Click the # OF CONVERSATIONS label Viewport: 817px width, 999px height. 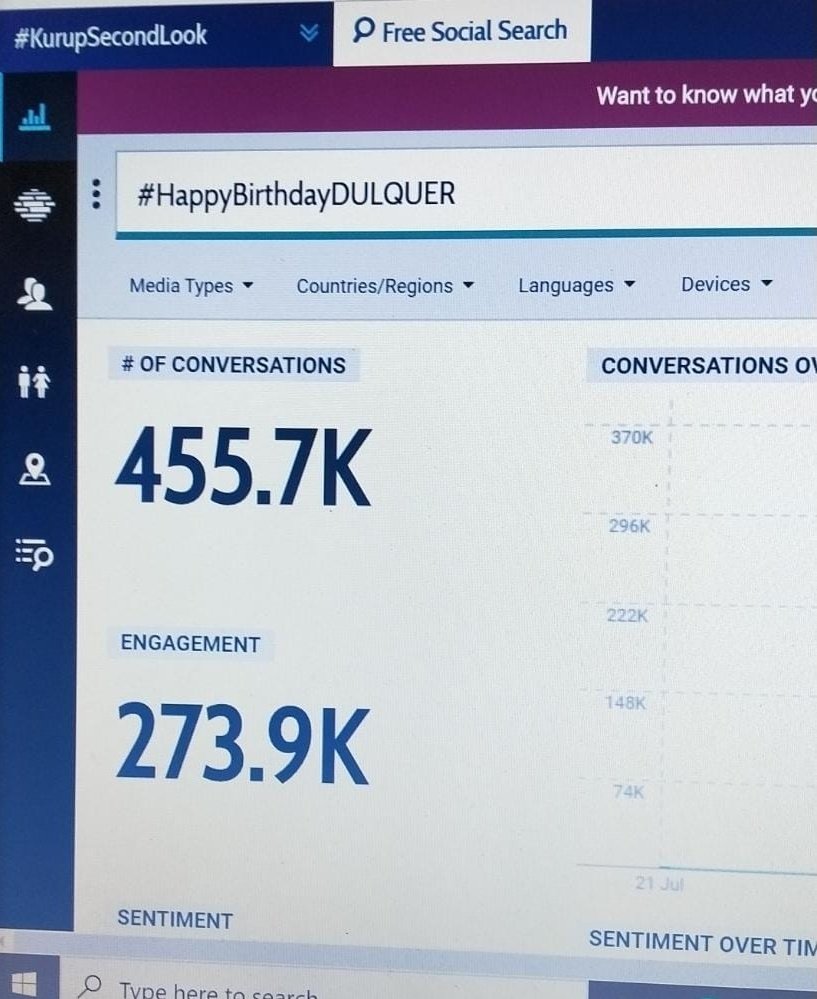[x=233, y=365]
